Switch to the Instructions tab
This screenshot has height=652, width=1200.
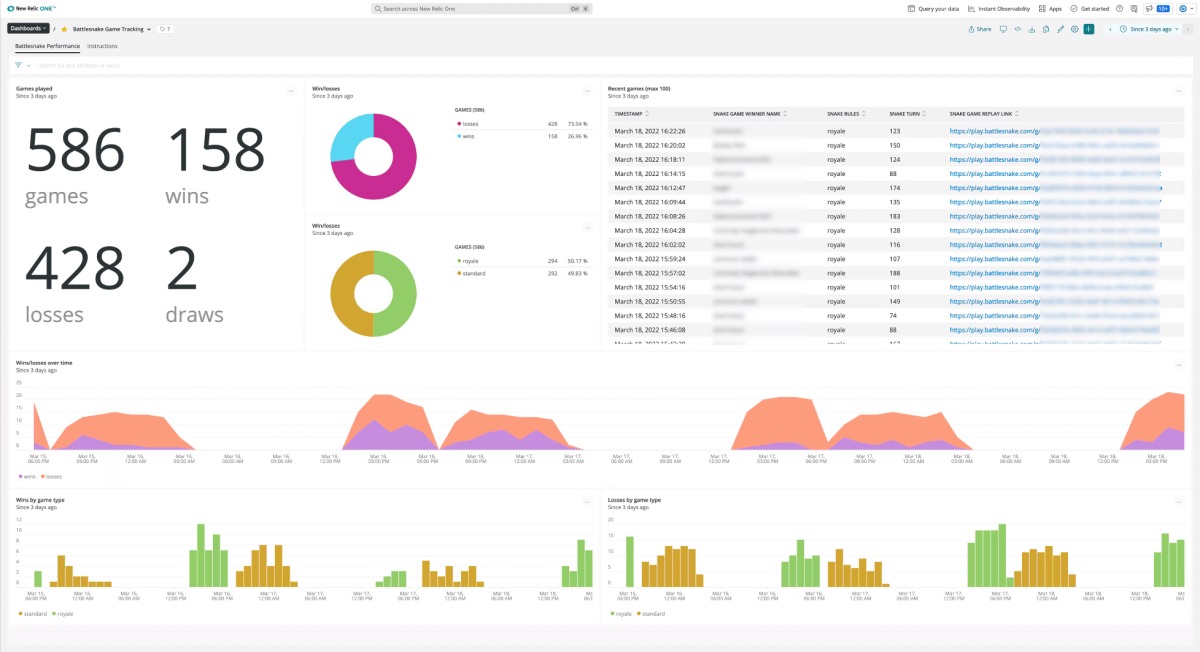click(102, 46)
